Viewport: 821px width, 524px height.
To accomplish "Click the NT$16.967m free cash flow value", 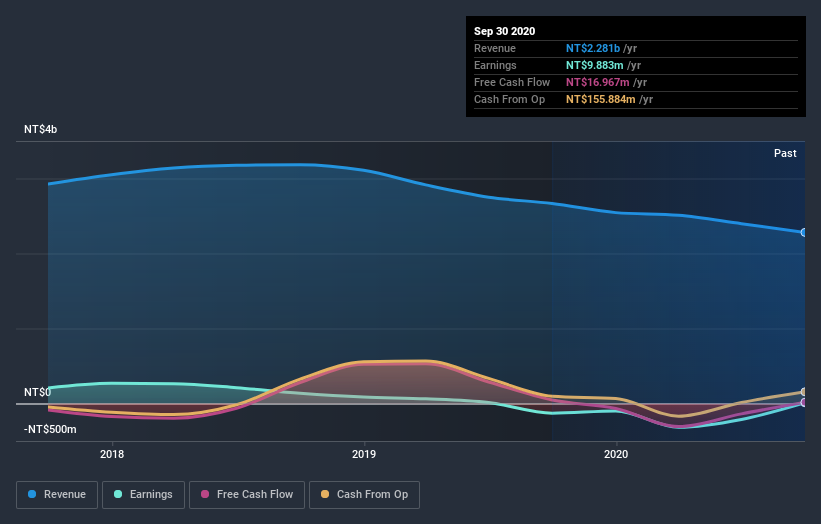I will [597, 82].
